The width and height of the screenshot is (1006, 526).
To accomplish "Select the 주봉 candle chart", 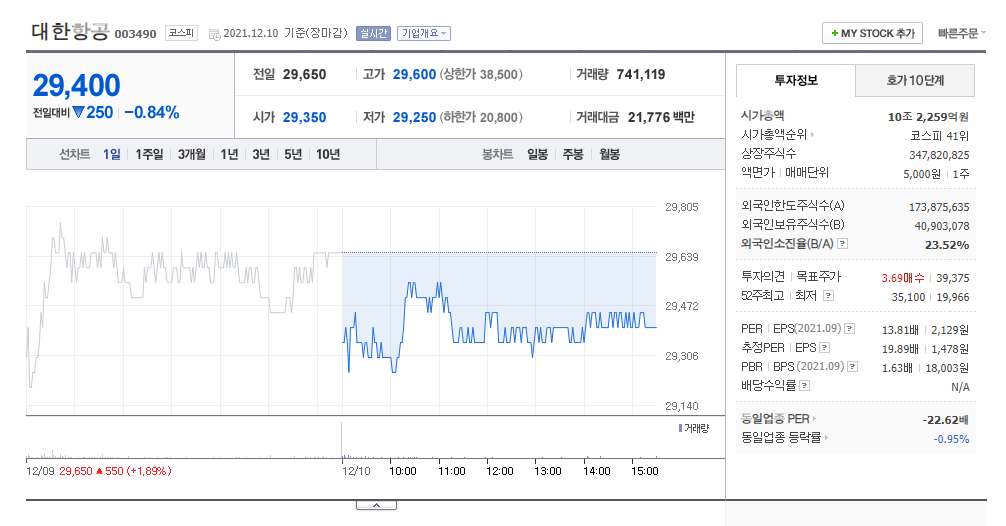I will point(573,155).
